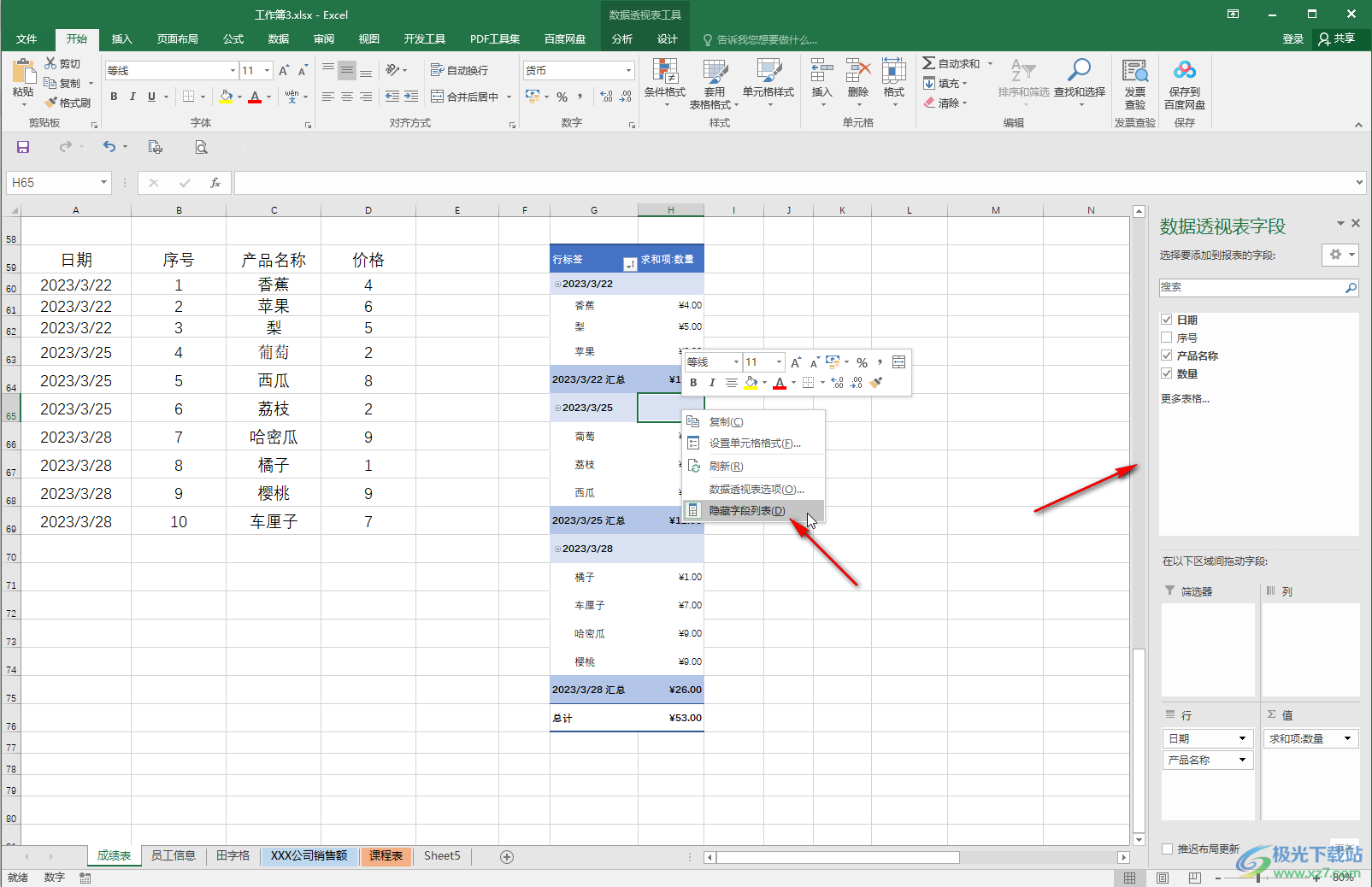Switch to Page Layout view icon in status bar
The width and height of the screenshot is (1372, 887).
coord(1163,878)
